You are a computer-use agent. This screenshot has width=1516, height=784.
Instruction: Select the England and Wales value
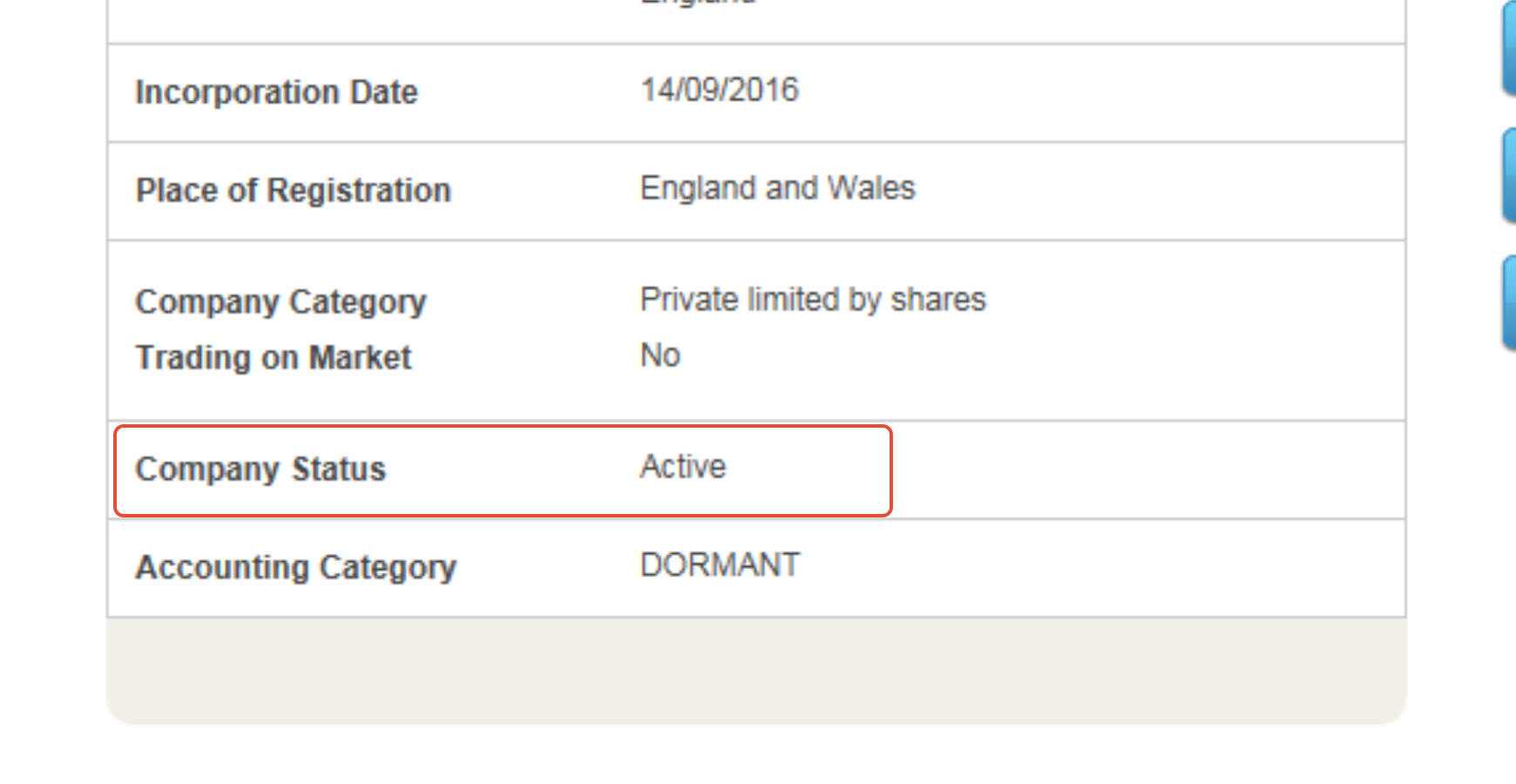(x=777, y=187)
